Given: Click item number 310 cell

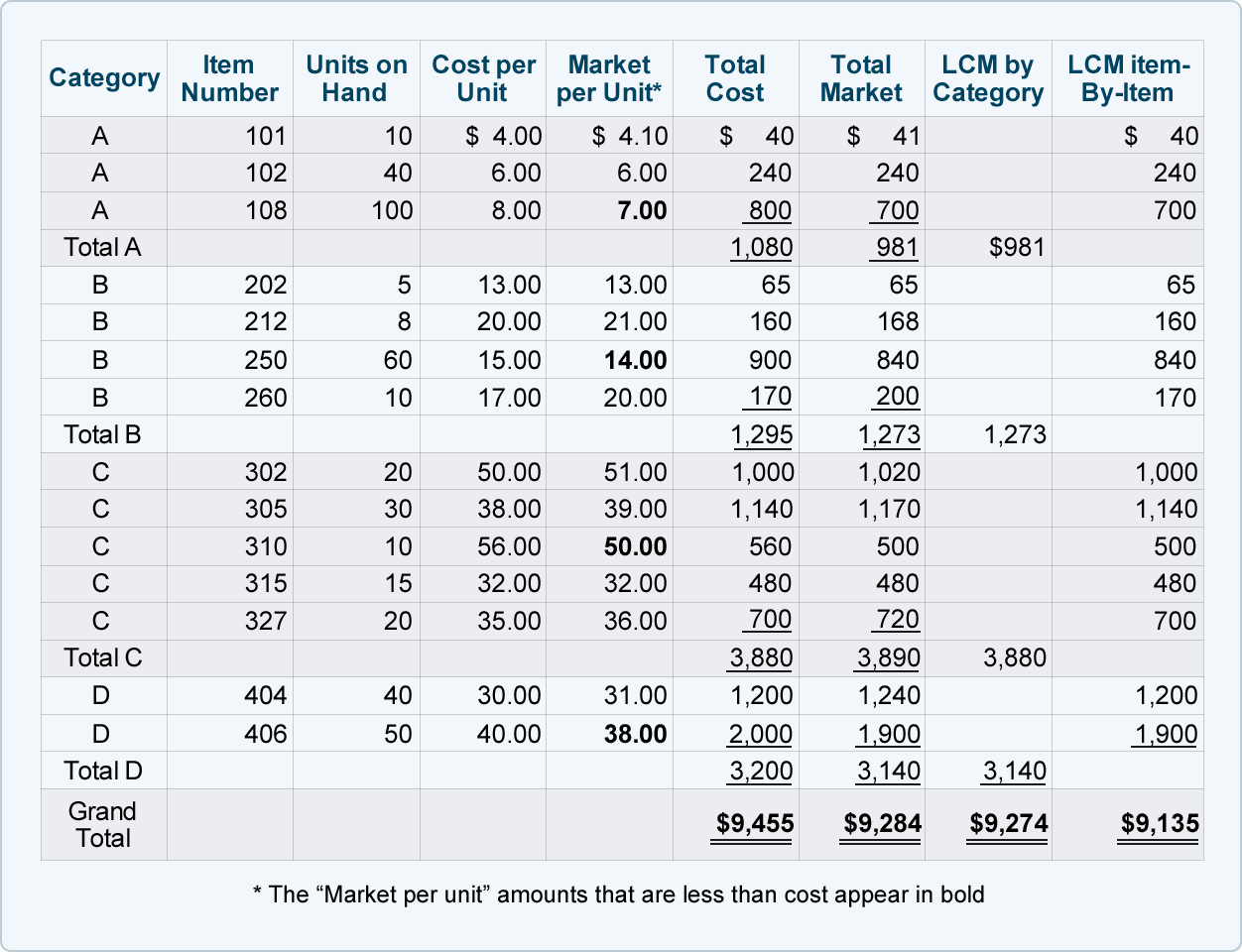Looking at the screenshot, I should 266,546.
